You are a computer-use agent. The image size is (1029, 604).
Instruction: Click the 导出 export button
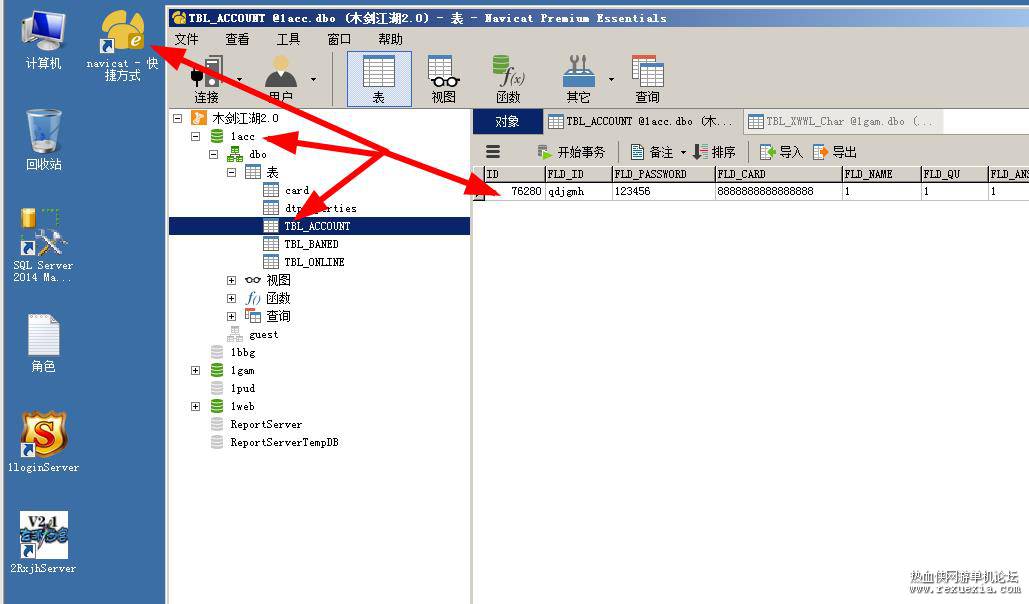pyautogui.click(x=835, y=152)
